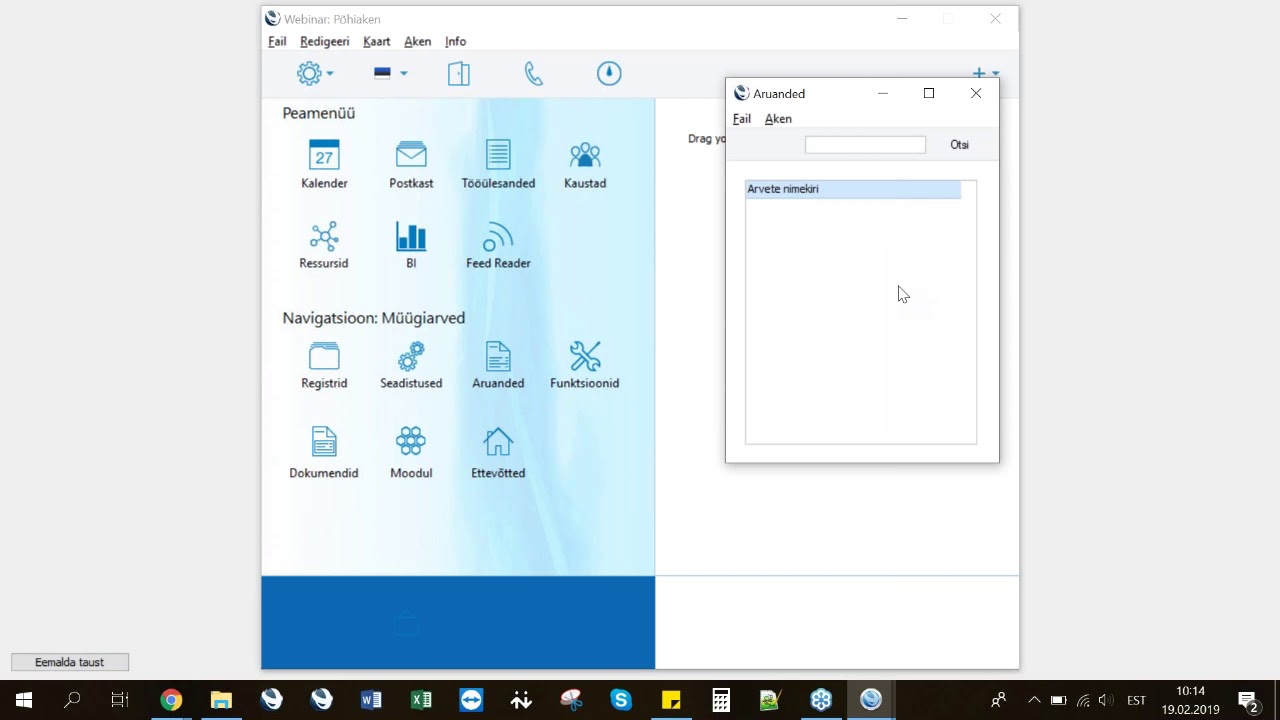
Task: Click the Otsi search button
Action: [x=960, y=145]
